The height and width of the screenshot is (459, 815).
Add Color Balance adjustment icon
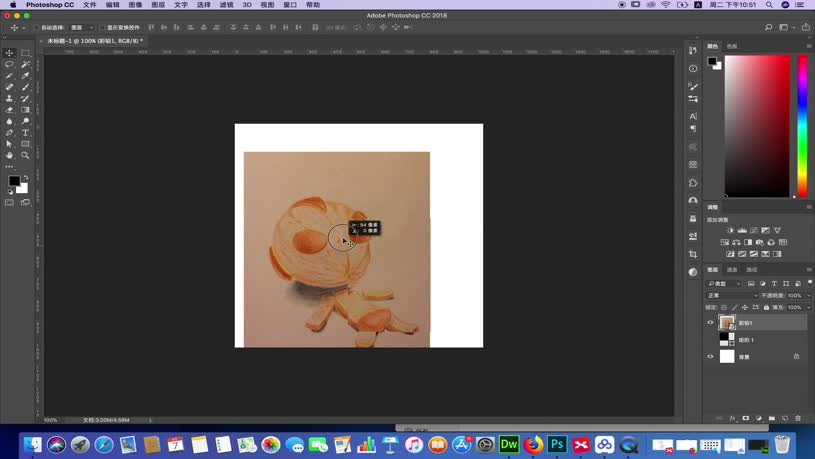[x=737, y=242]
